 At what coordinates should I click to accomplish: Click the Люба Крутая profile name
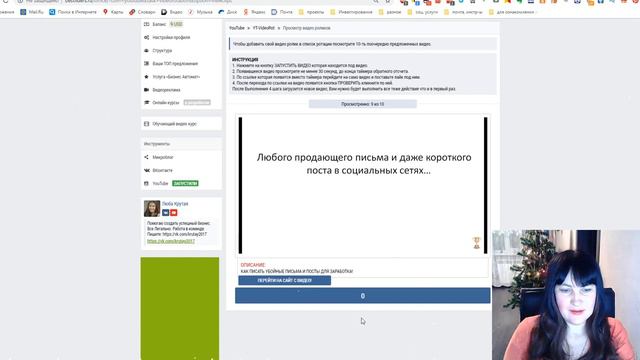click(175, 204)
